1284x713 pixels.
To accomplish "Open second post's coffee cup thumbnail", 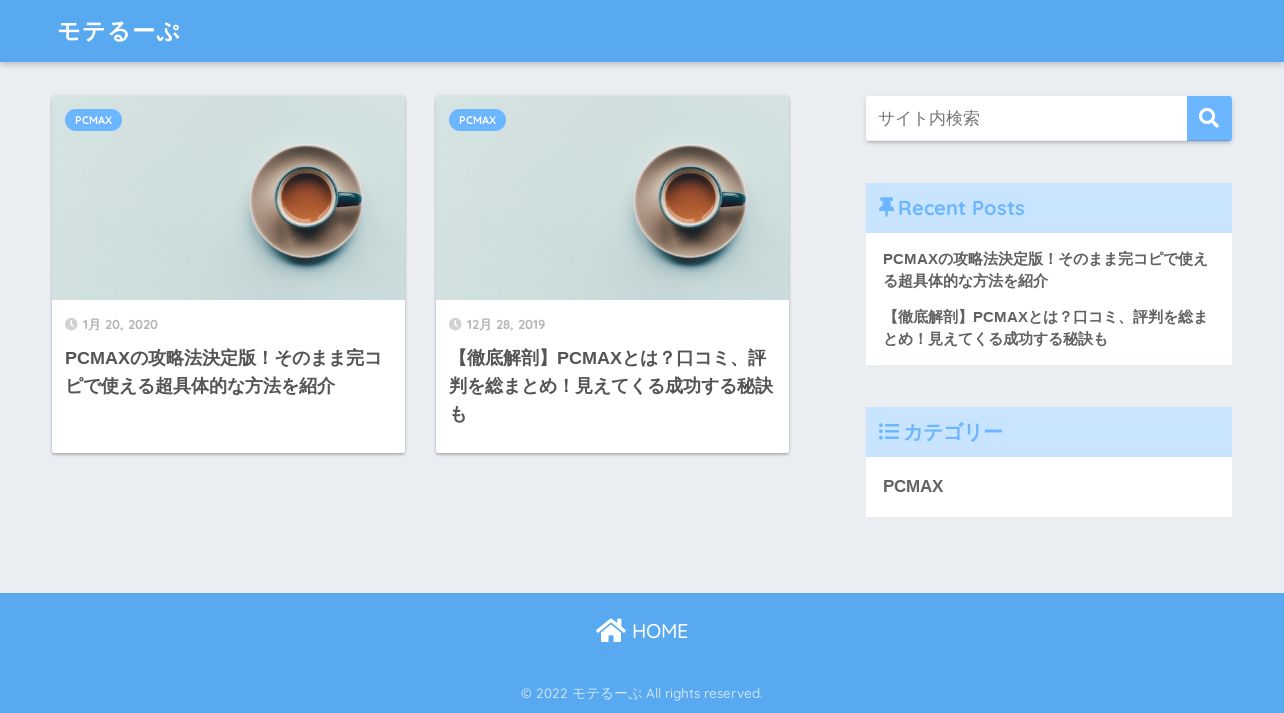I will pyautogui.click(x=612, y=198).
